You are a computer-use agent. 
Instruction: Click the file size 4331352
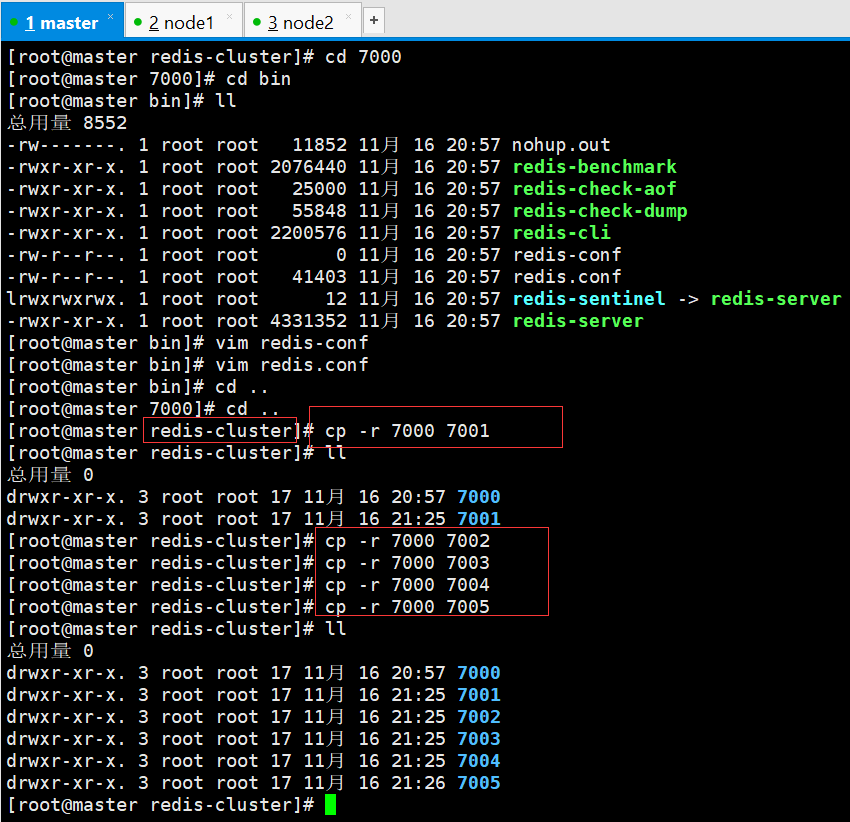tap(308, 321)
